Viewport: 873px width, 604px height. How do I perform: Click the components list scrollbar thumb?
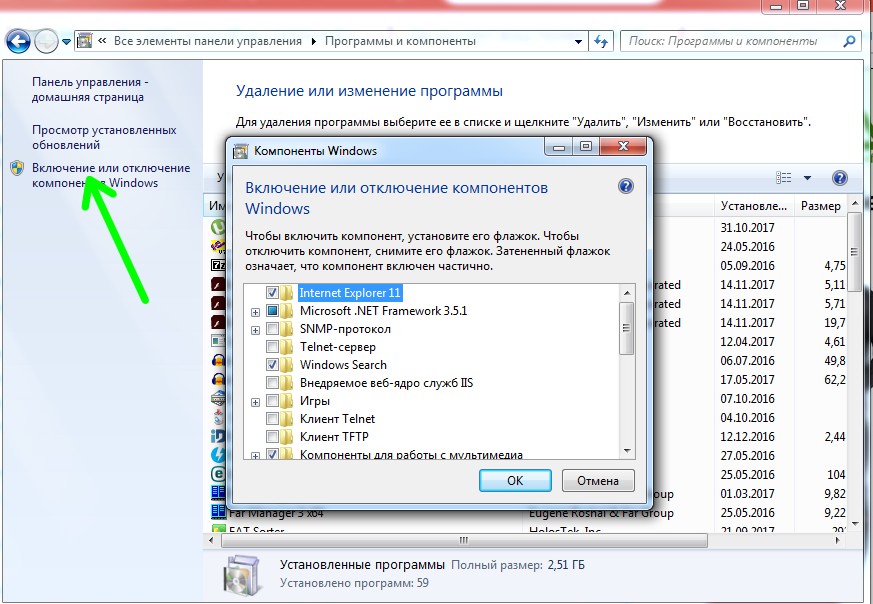click(626, 328)
